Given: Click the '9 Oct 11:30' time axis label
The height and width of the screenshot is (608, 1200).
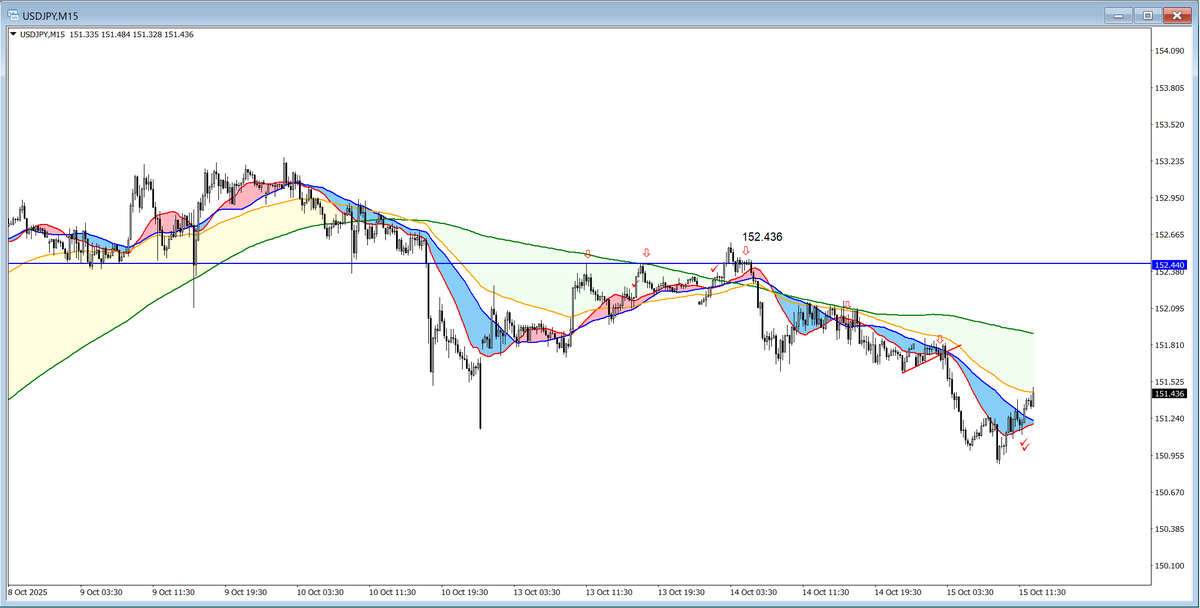Looking at the screenshot, I should pyautogui.click(x=173, y=592).
